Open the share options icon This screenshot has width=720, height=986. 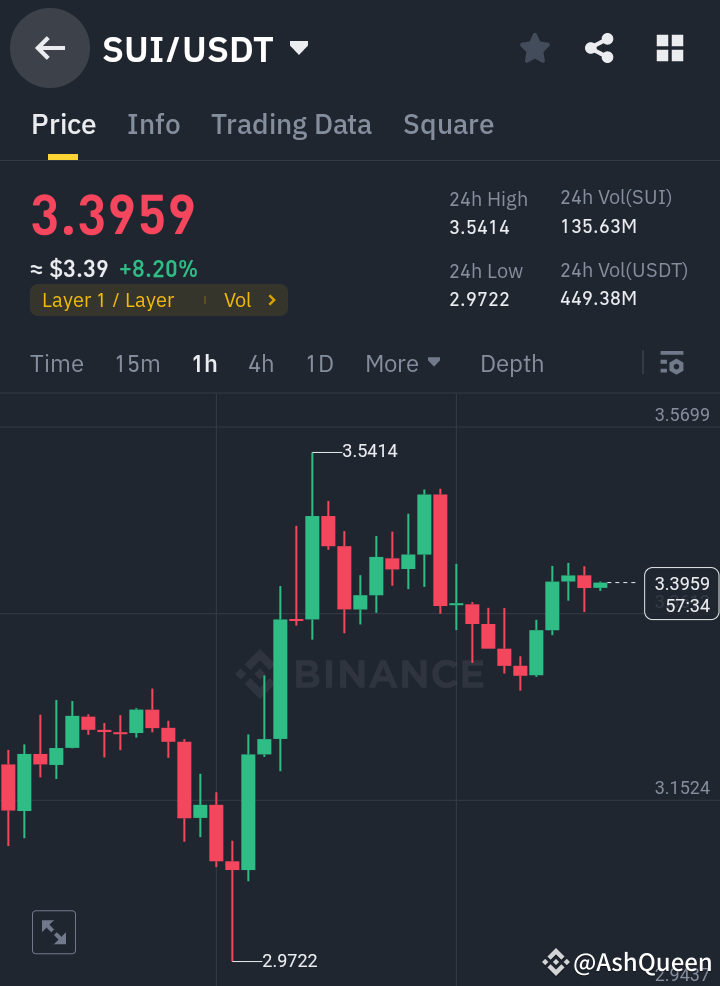[599, 48]
